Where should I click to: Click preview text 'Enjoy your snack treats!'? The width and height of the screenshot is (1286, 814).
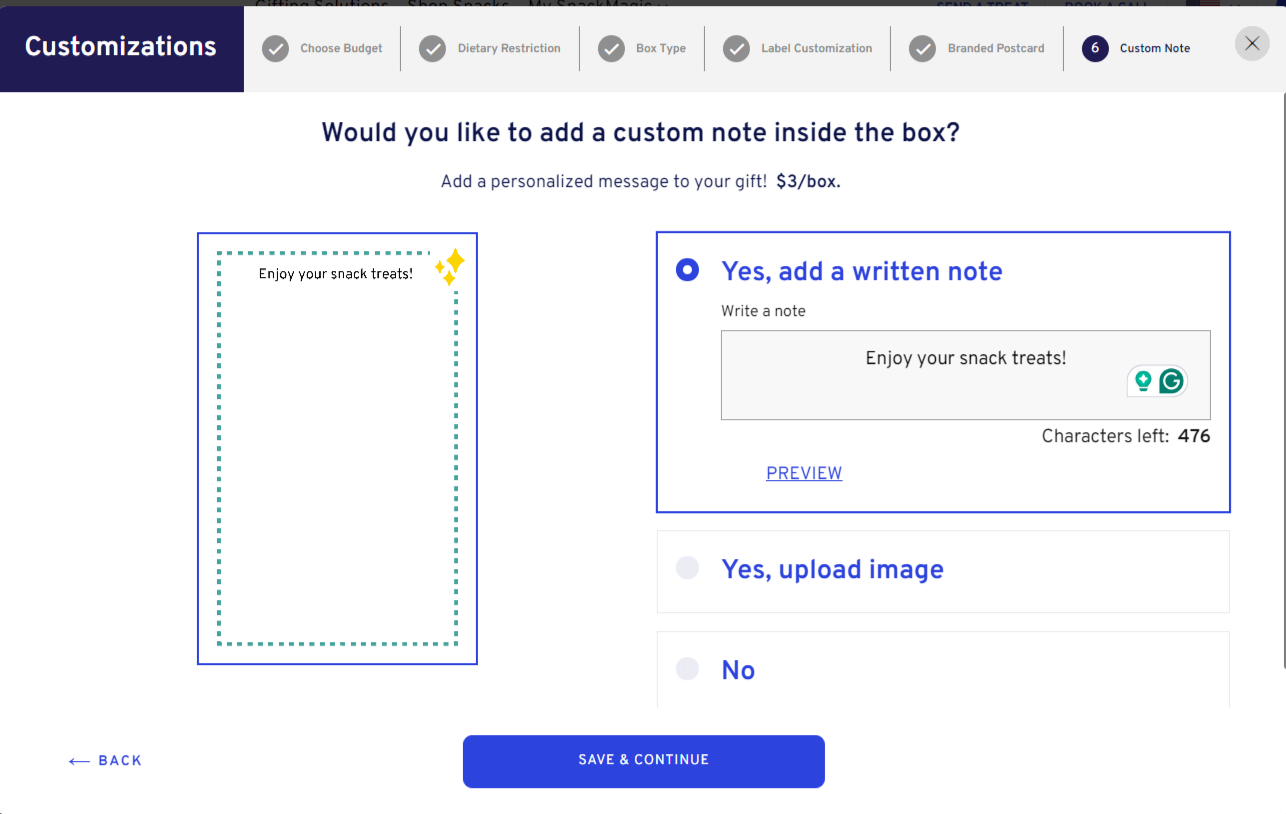335,274
